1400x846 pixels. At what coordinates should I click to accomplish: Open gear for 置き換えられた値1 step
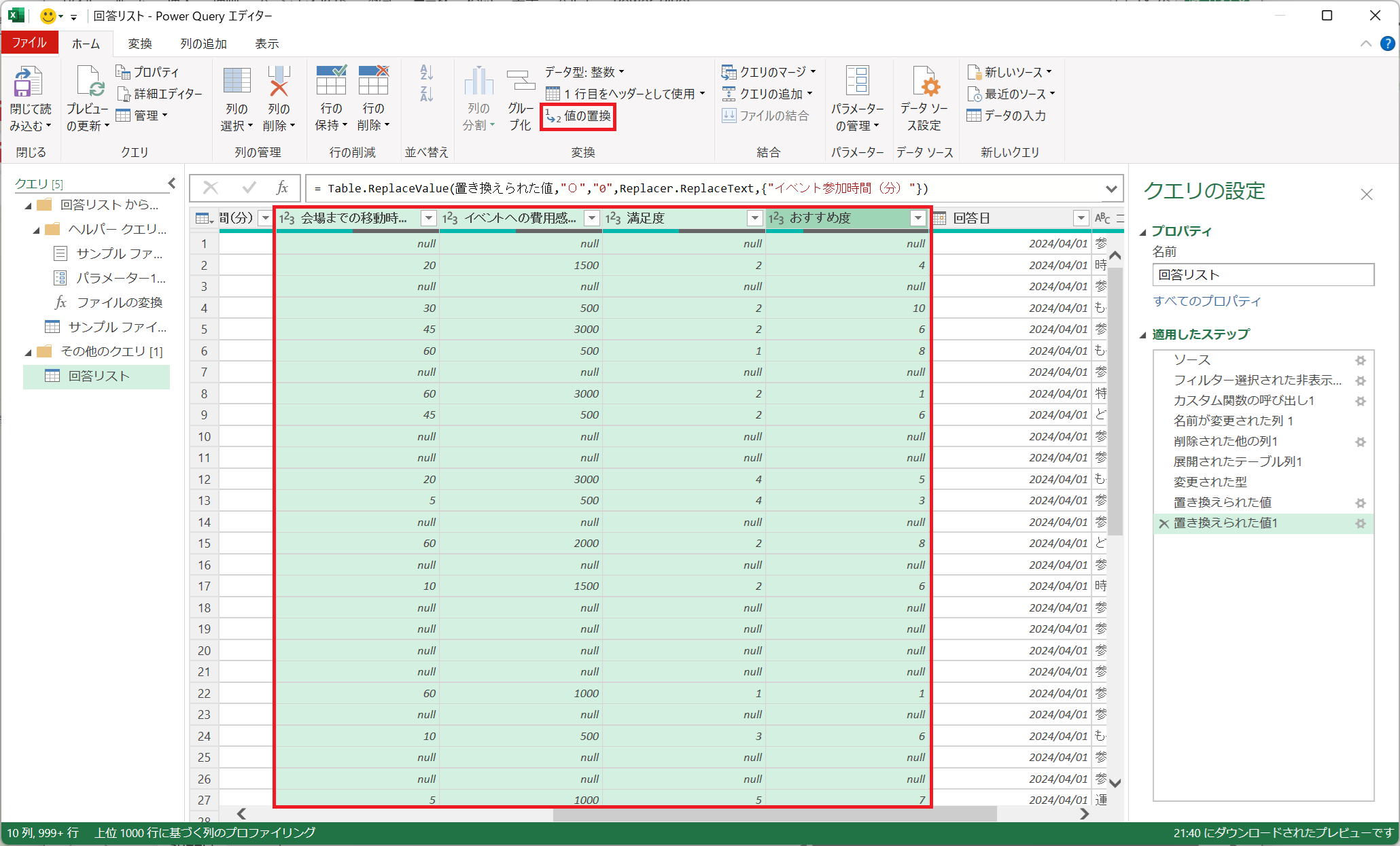1361,523
